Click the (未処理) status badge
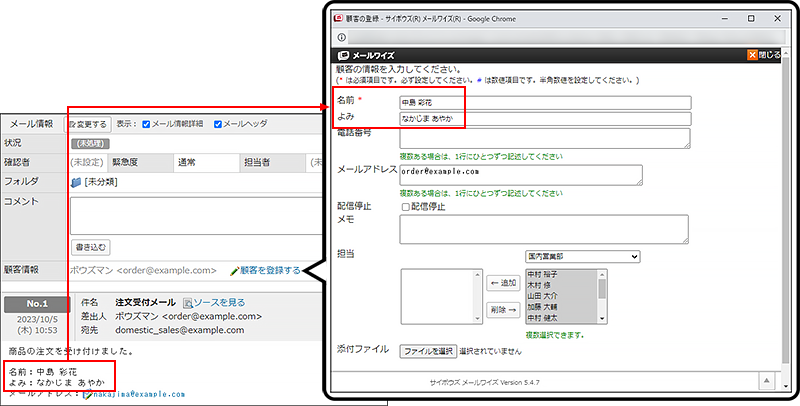800x406 pixels. 90,144
